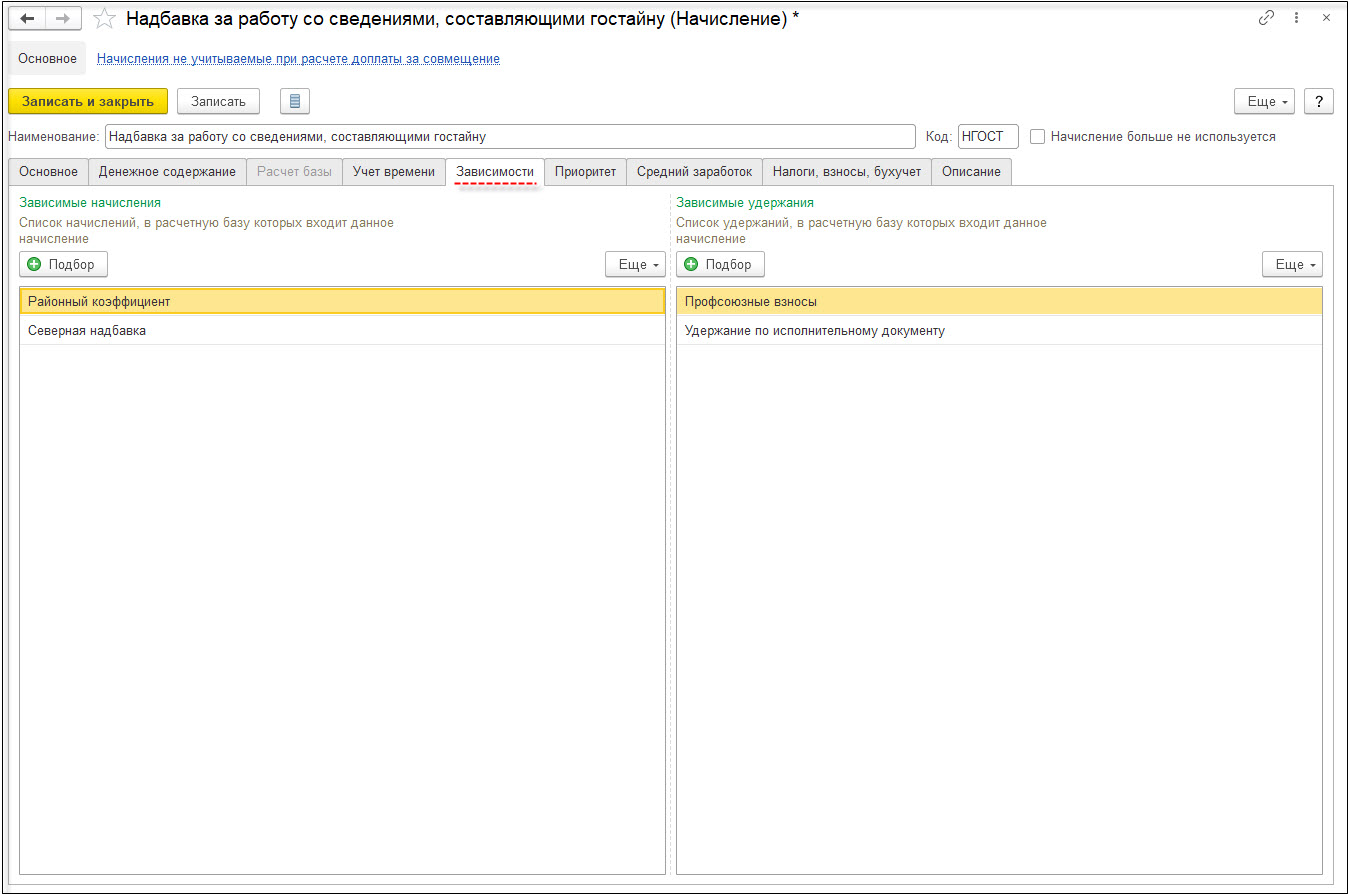1348x894 pixels.
Task: Select the Зависимости tab
Action: (495, 172)
